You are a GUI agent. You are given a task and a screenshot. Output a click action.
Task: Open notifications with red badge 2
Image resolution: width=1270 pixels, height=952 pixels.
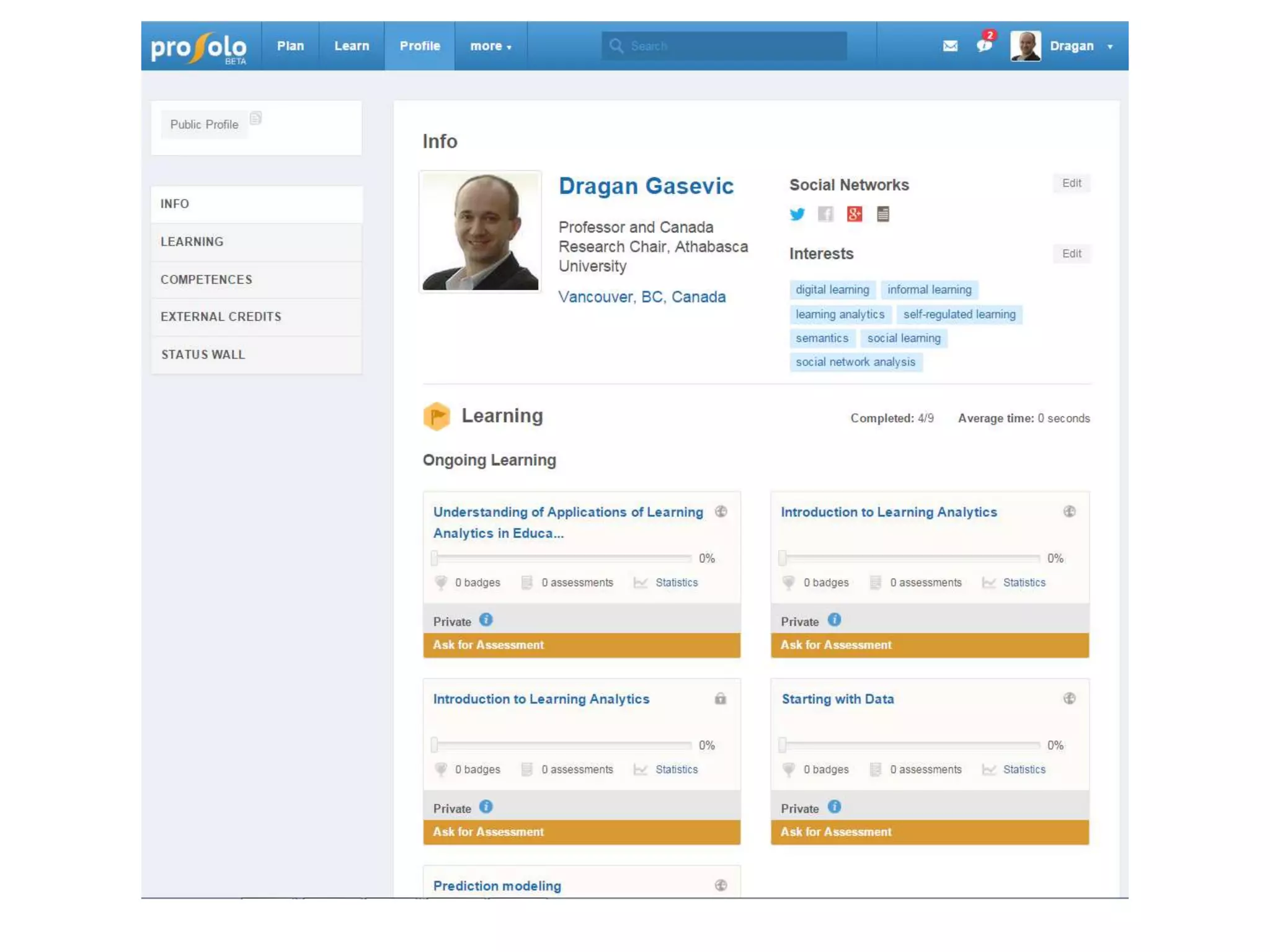tap(984, 45)
